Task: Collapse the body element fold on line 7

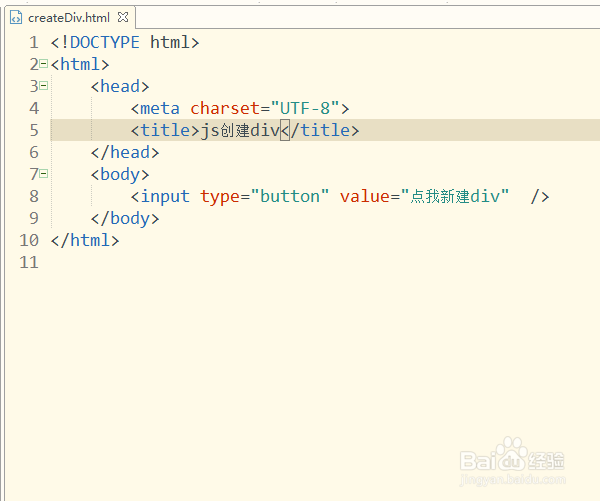Action: pos(44,174)
